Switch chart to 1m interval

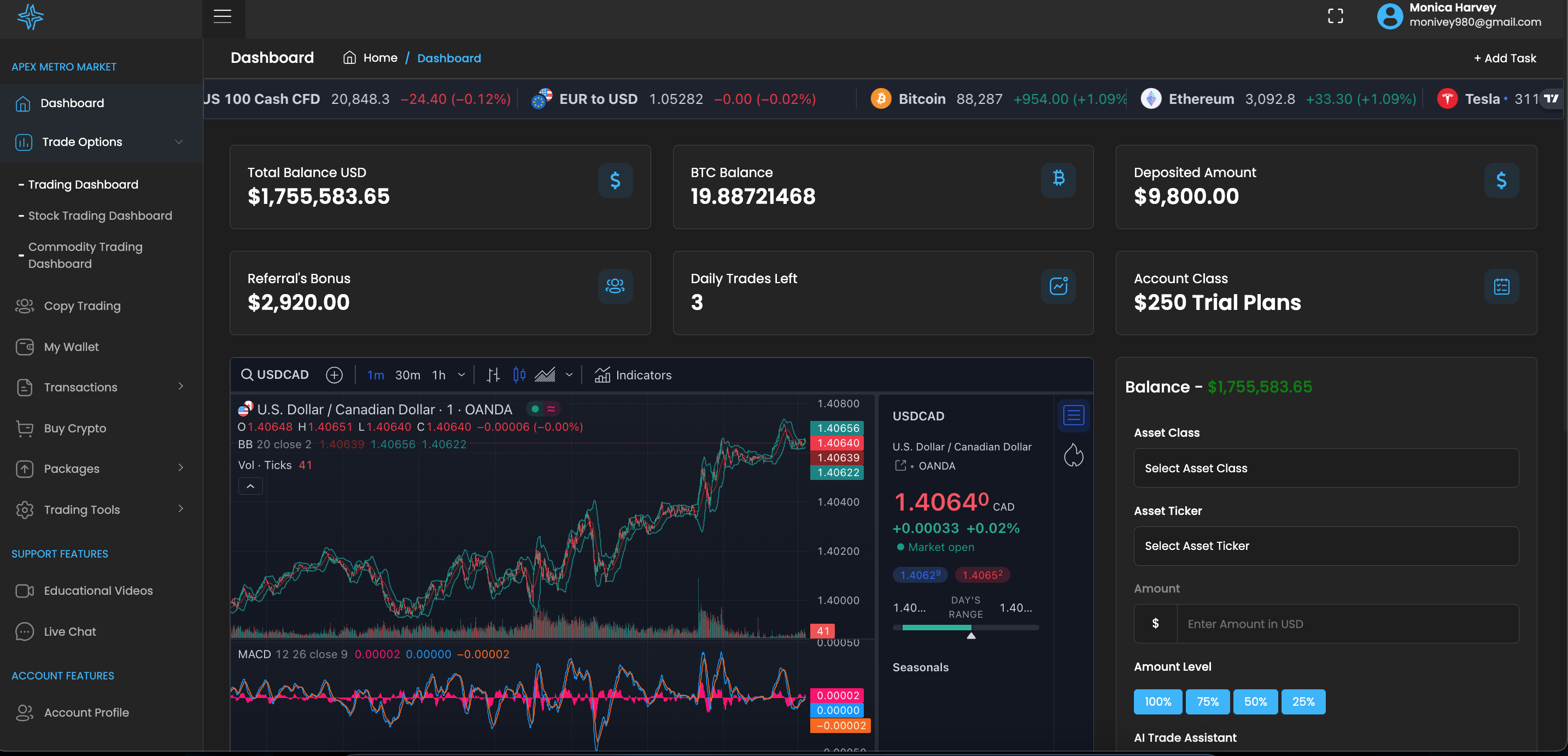click(x=376, y=375)
